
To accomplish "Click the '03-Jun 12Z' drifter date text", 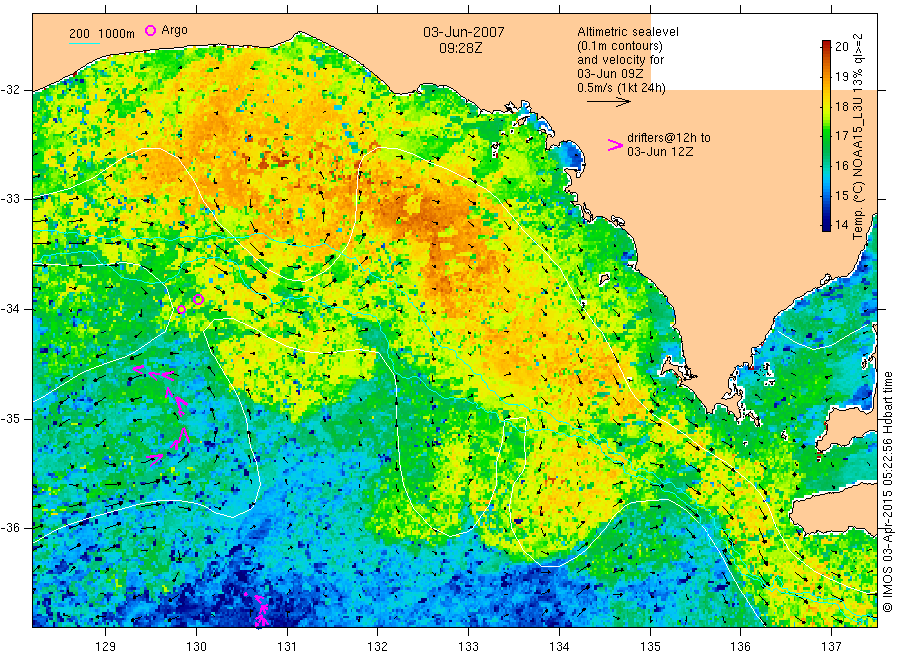I will pos(660,152).
